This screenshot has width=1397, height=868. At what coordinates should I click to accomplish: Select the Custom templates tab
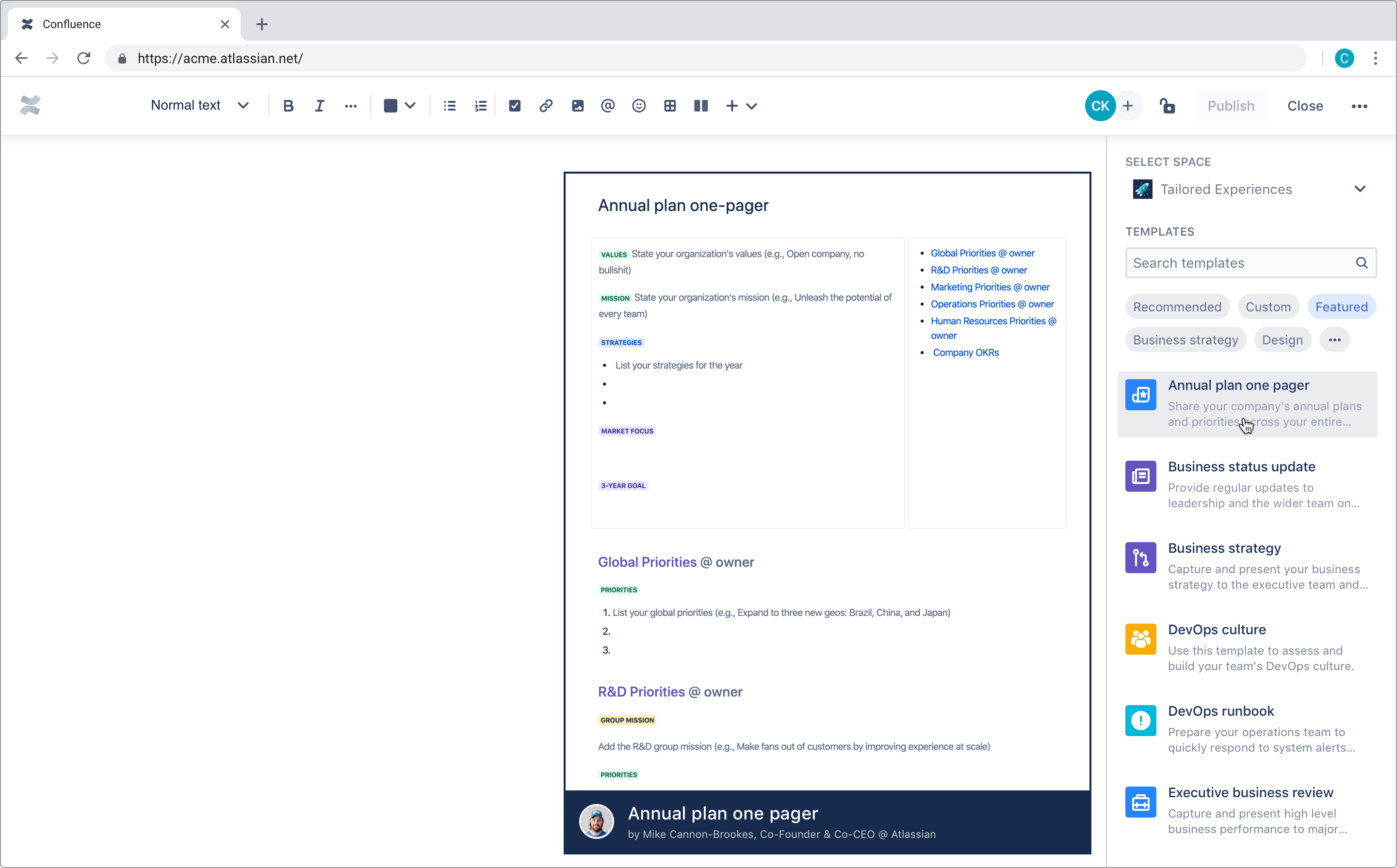pyautogui.click(x=1268, y=306)
